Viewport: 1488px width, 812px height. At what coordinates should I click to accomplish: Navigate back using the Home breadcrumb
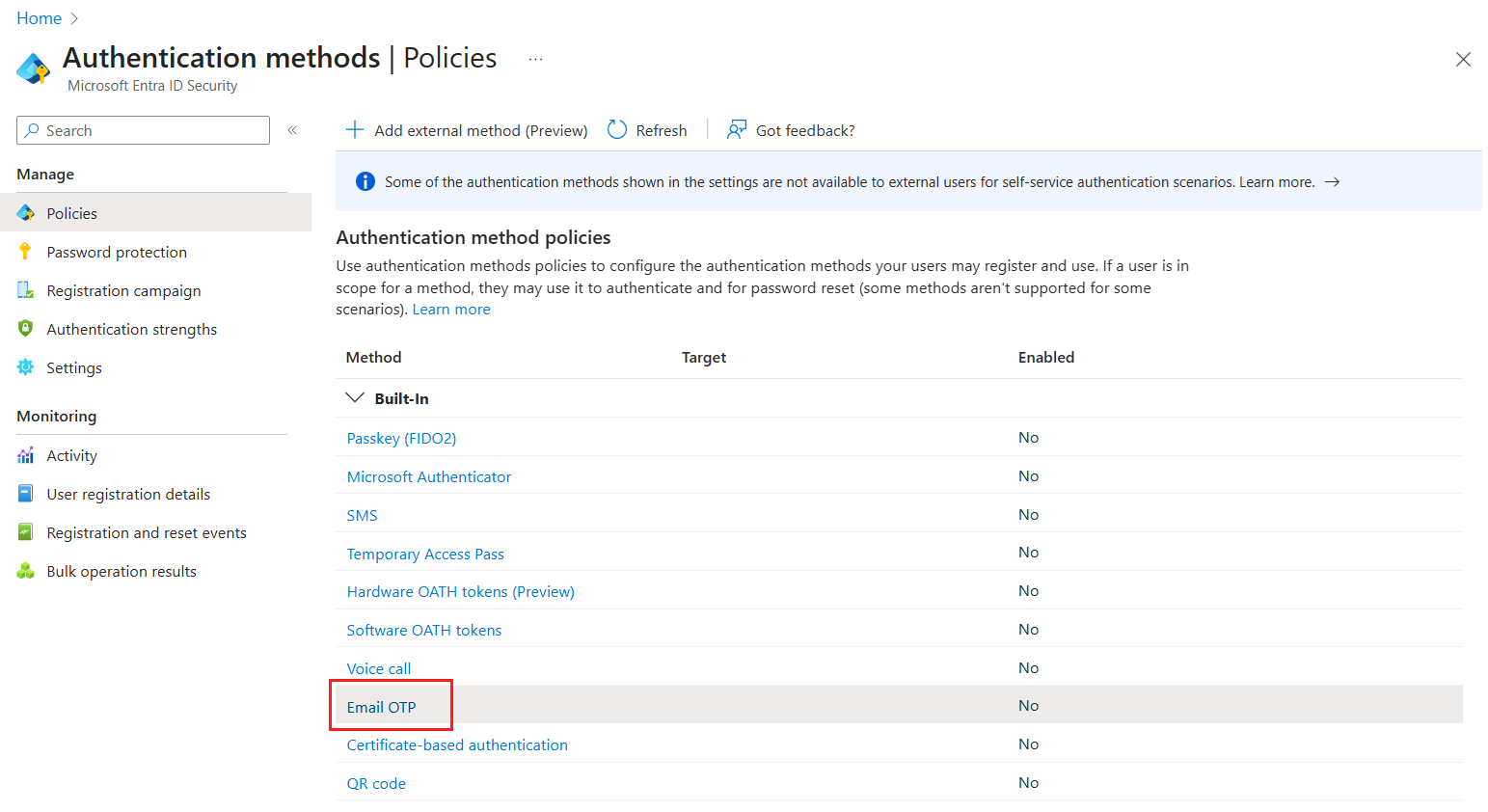click(39, 17)
